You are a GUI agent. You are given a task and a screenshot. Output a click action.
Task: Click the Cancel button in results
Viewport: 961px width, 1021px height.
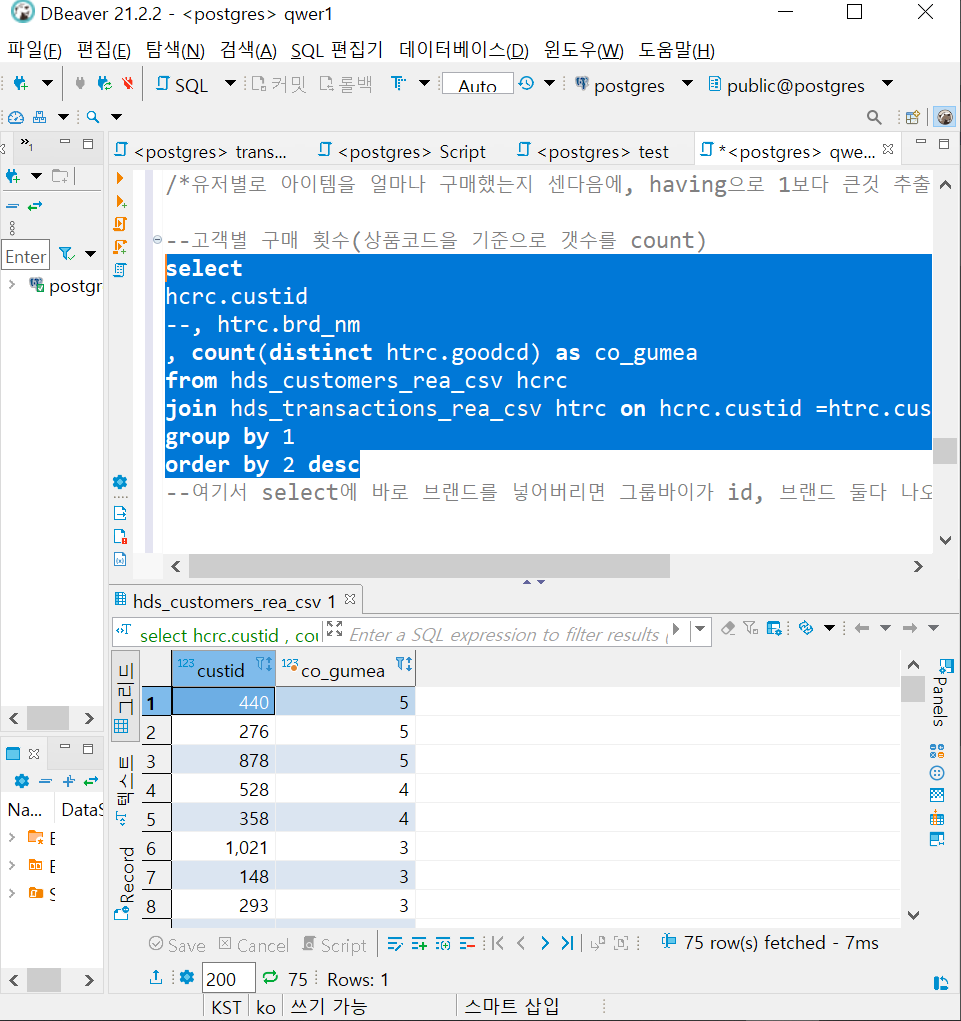tap(253, 945)
